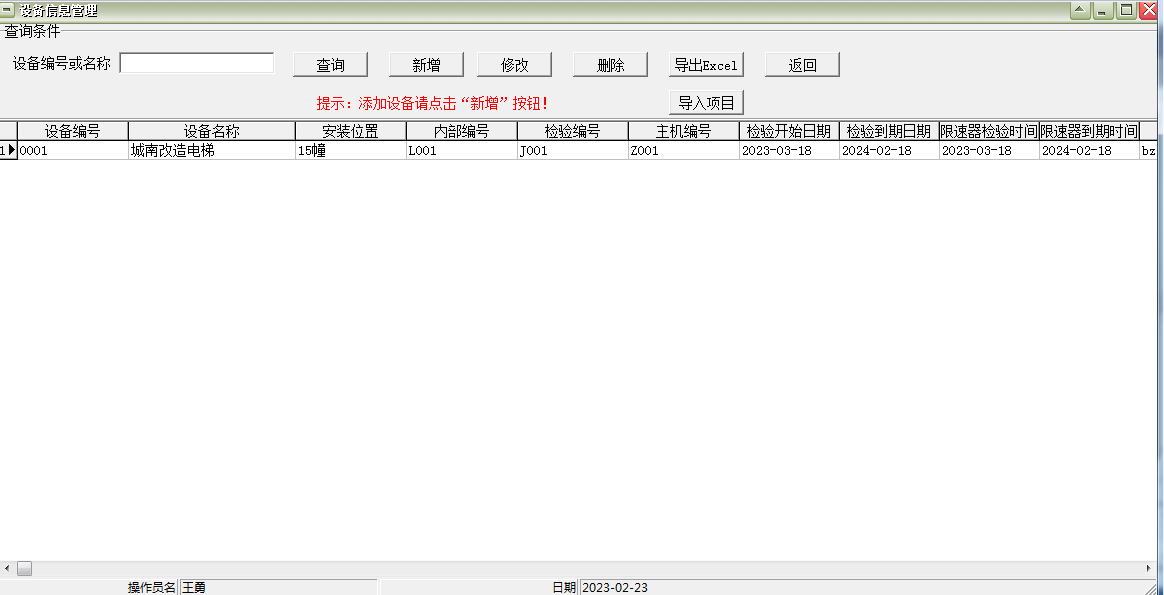Click the 查询 search button

[x=330, y=65]
